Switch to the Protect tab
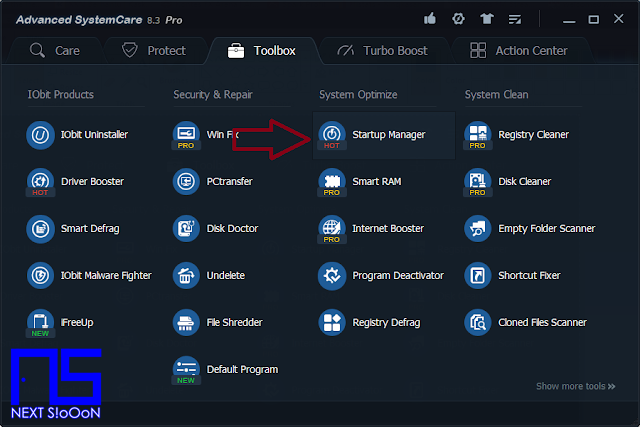The image size is (640, 427). (154, 51)
